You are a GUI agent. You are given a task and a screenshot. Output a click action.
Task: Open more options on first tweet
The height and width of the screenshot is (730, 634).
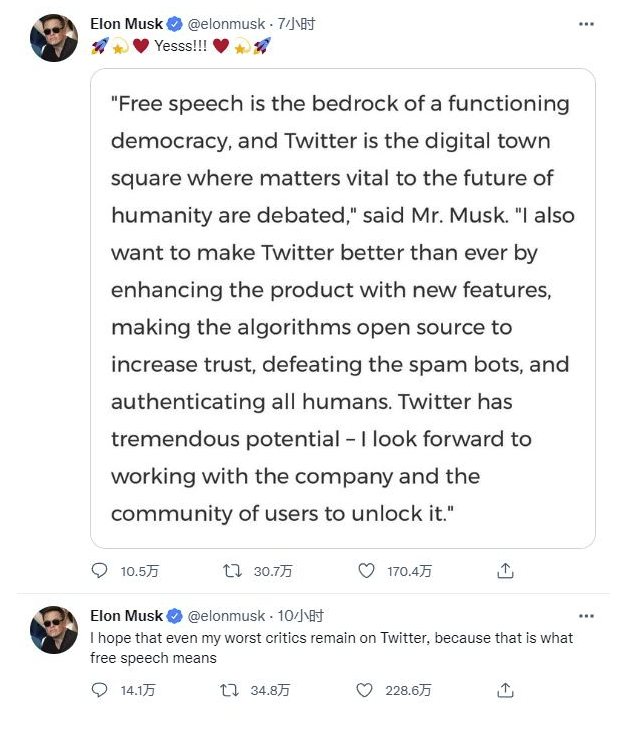coord(587,24)
